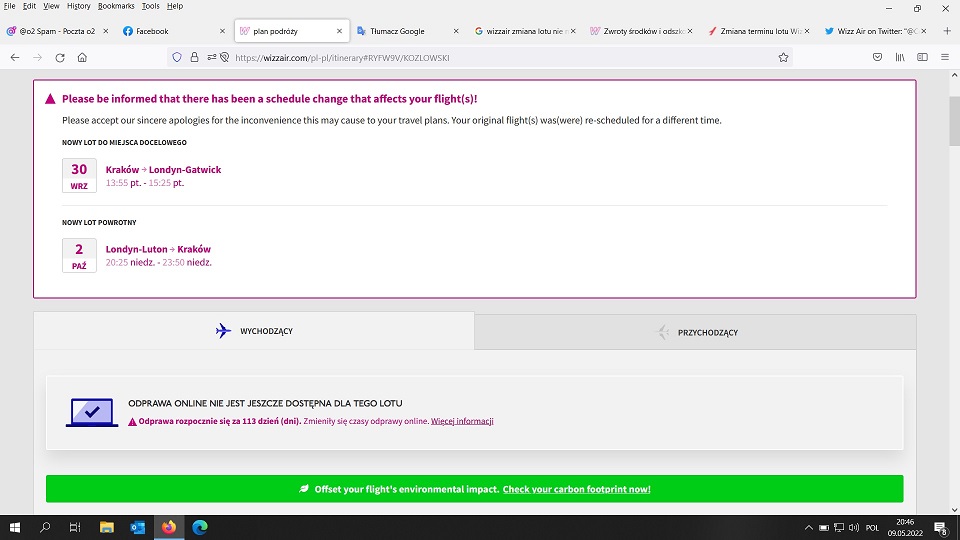Reload the current page
Image resolution: width=960 pixels, height=540 pixels.
60,58
